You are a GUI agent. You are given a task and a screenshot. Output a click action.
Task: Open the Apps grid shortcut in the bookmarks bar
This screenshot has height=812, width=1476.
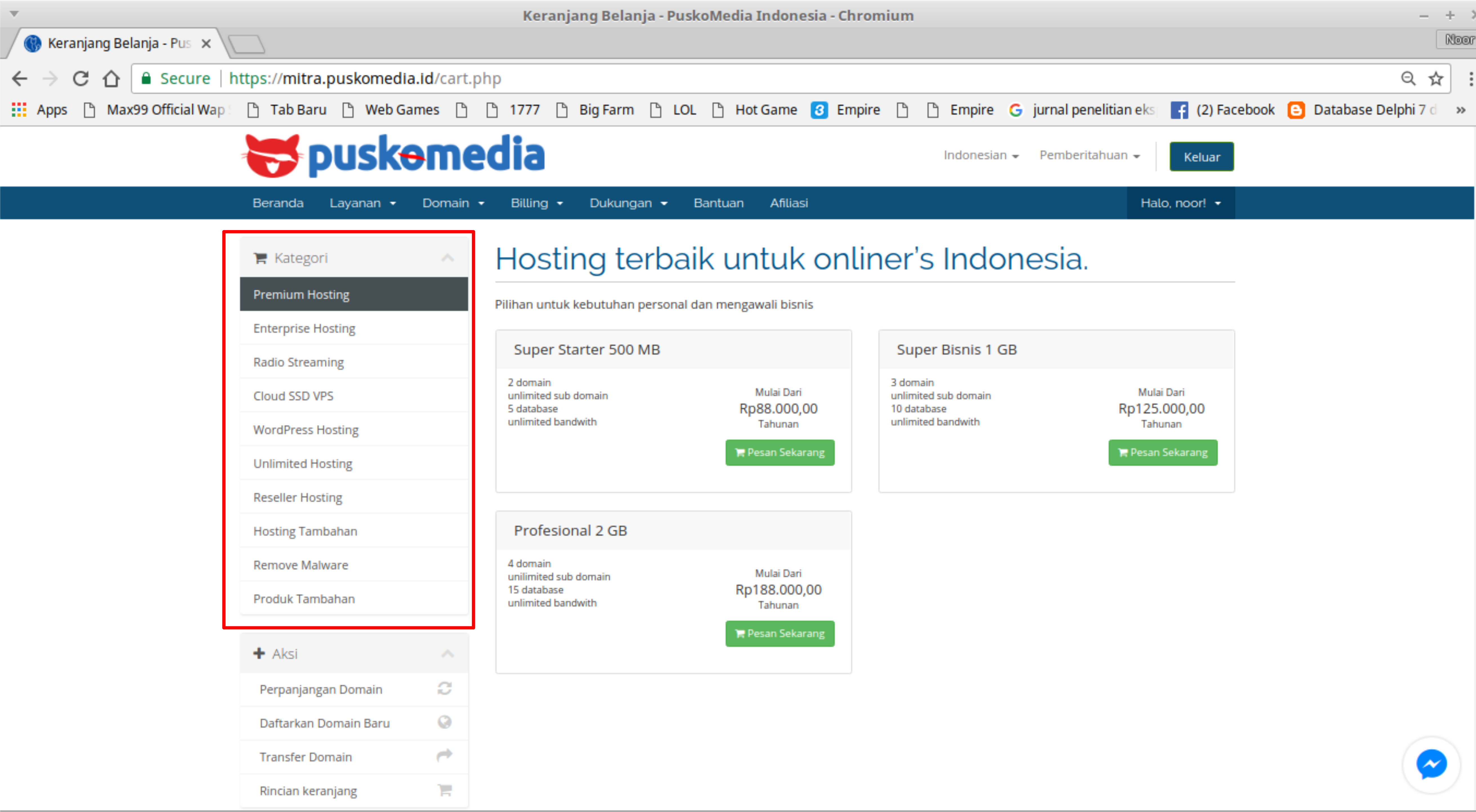pyautogui.click(x=39, y=109)
